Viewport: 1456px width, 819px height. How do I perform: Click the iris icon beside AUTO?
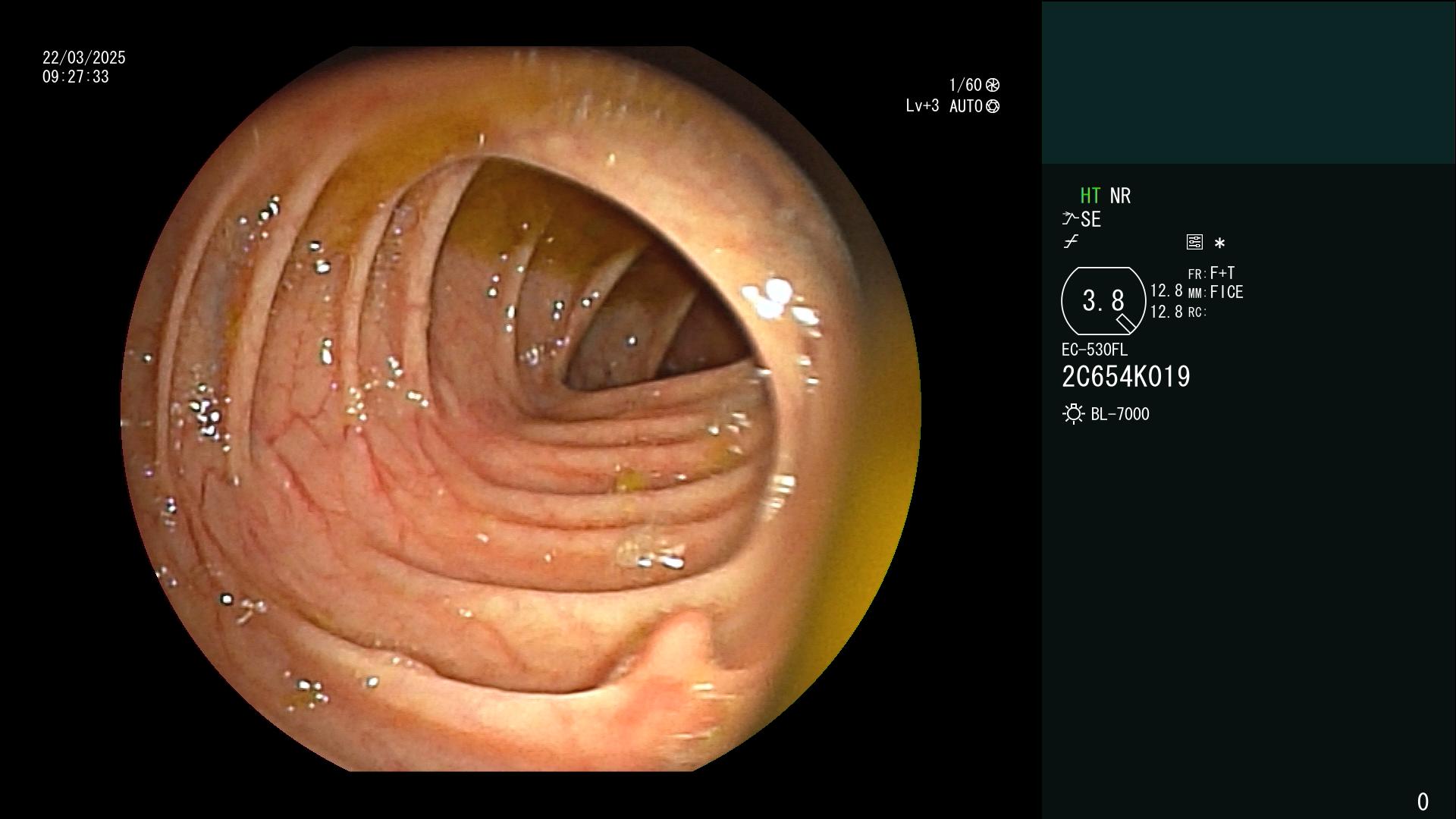[x=993, y=106]
